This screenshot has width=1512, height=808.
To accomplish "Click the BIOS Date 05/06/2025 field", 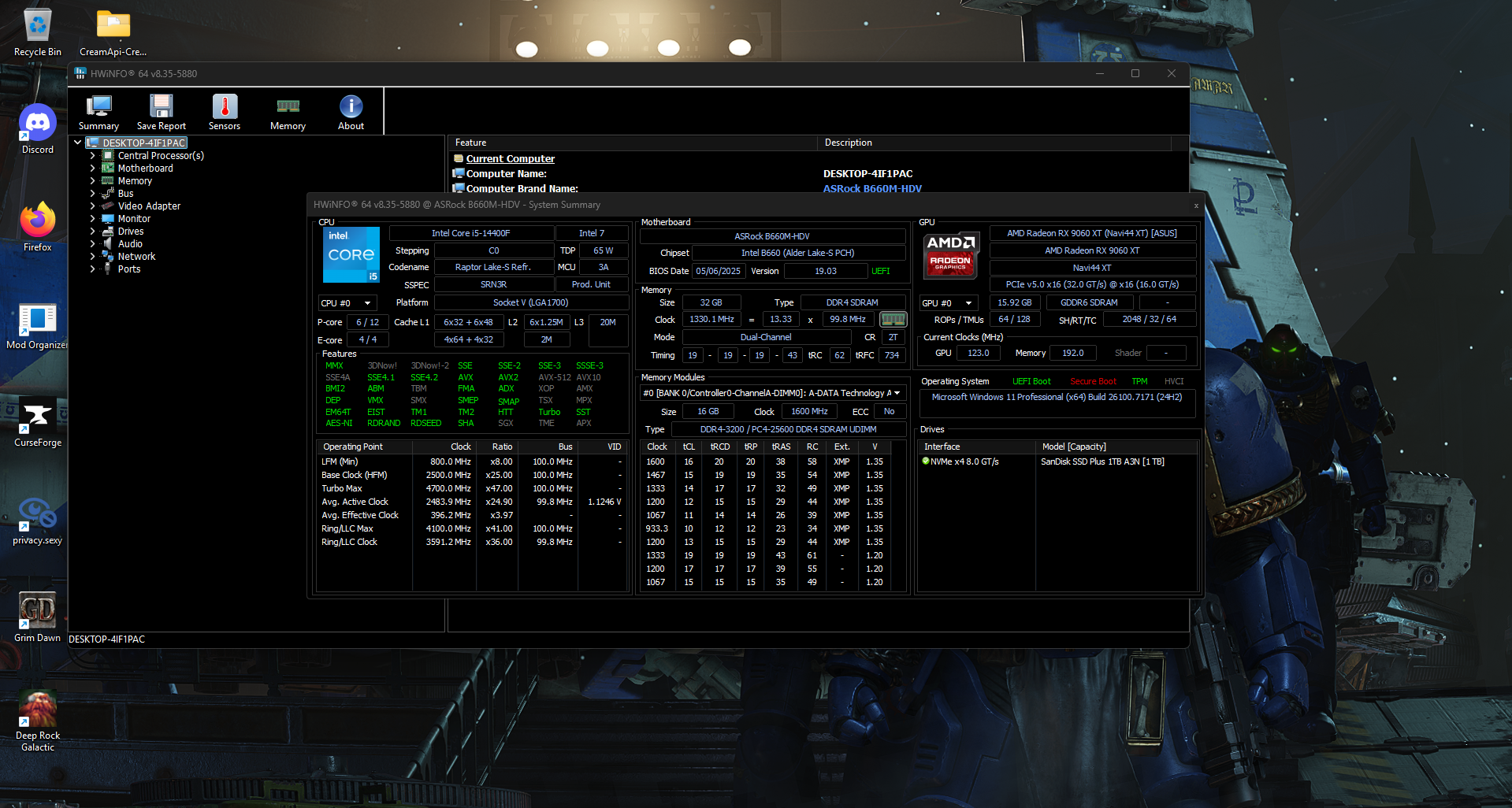I will point(718,271).
